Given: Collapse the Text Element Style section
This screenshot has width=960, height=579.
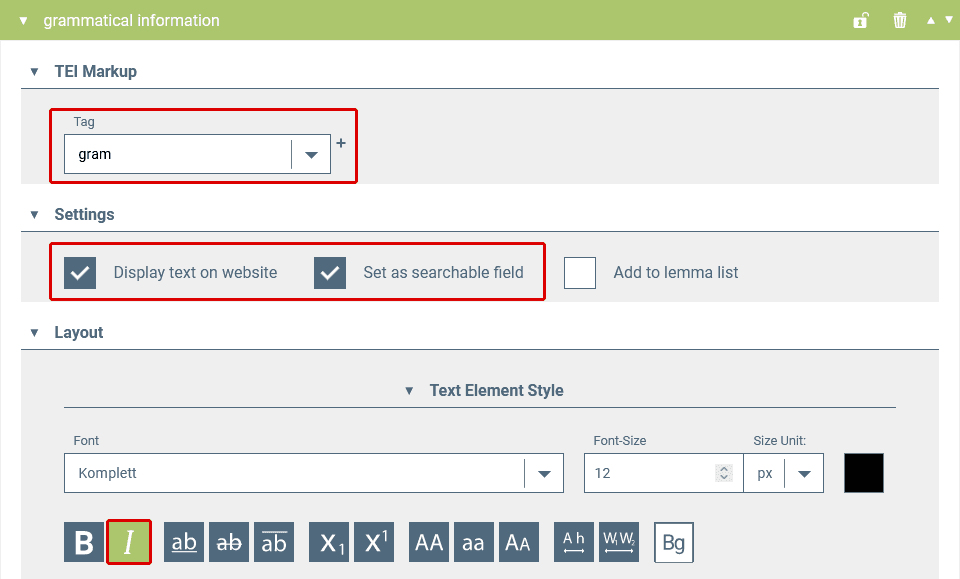Looking at the screenshot, I should (409, 391).
